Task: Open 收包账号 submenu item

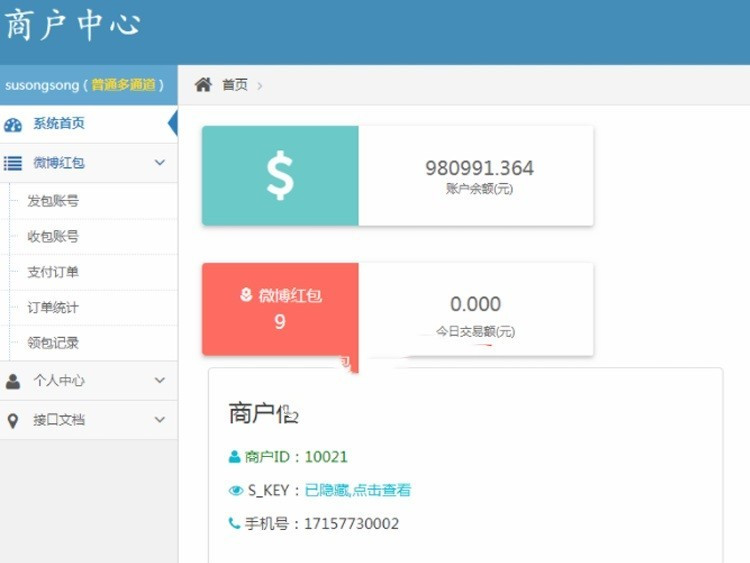Action: coord(53,237)
